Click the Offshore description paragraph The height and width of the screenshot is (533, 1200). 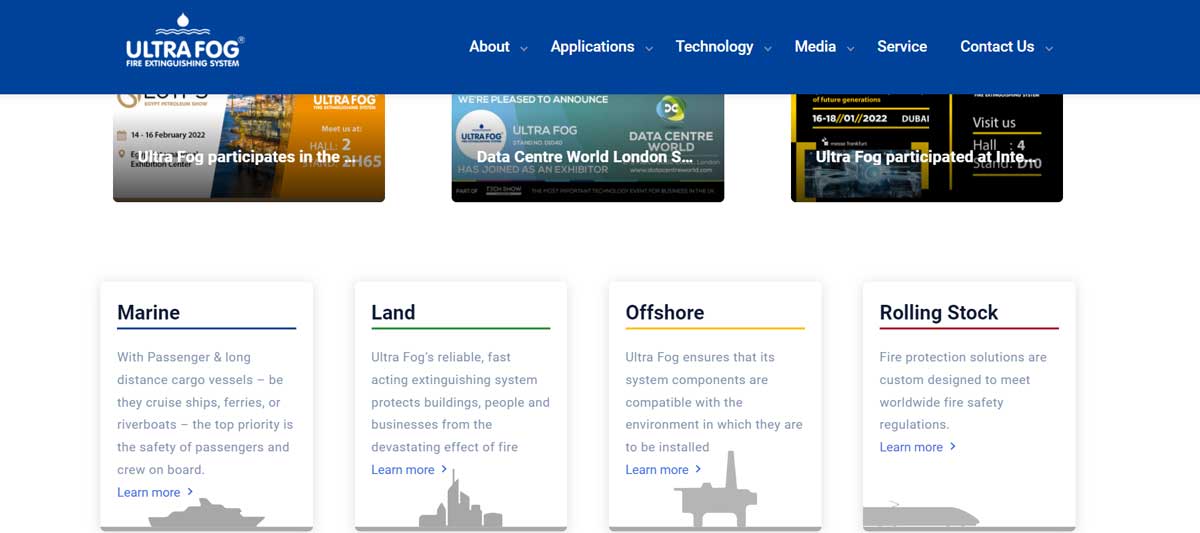point(714,402)
